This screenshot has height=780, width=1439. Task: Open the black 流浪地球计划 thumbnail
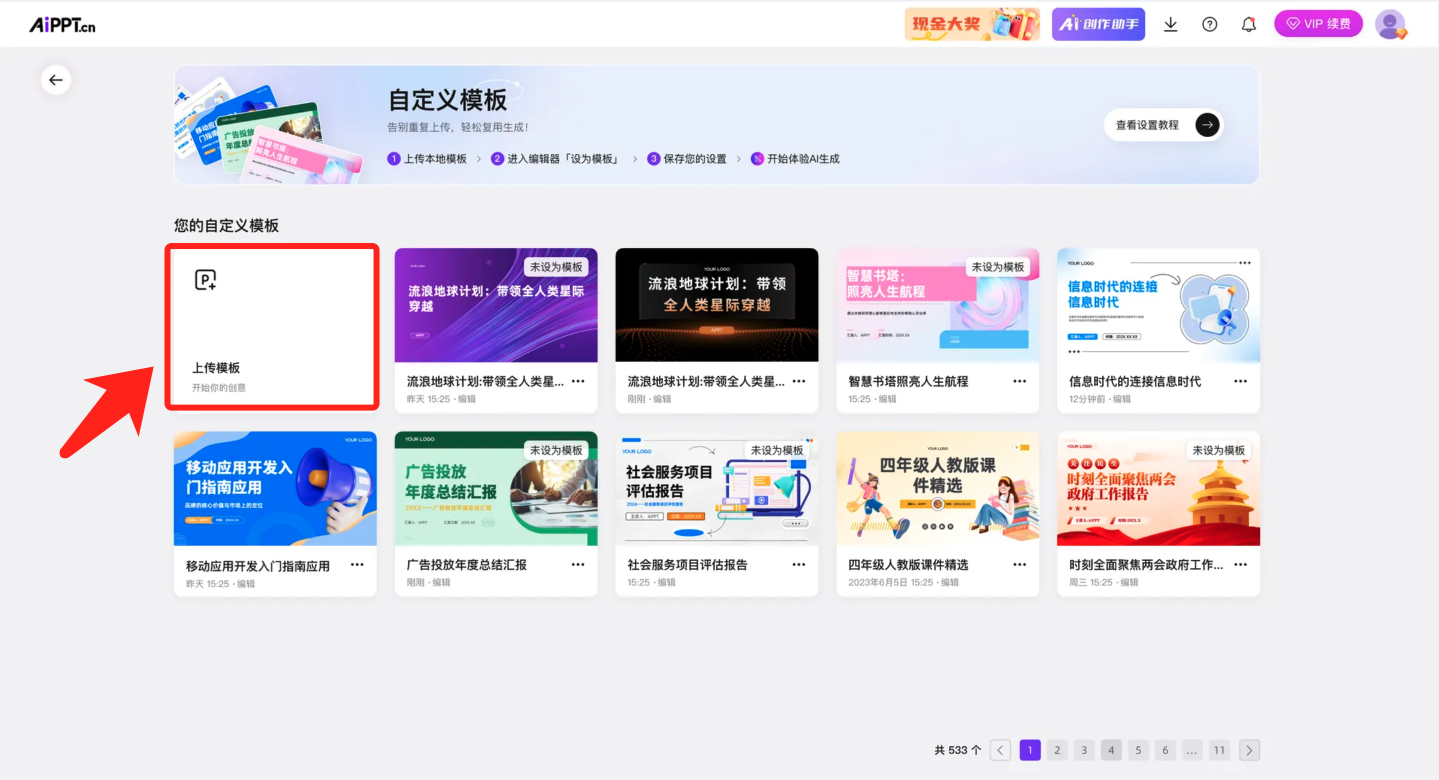717,305
